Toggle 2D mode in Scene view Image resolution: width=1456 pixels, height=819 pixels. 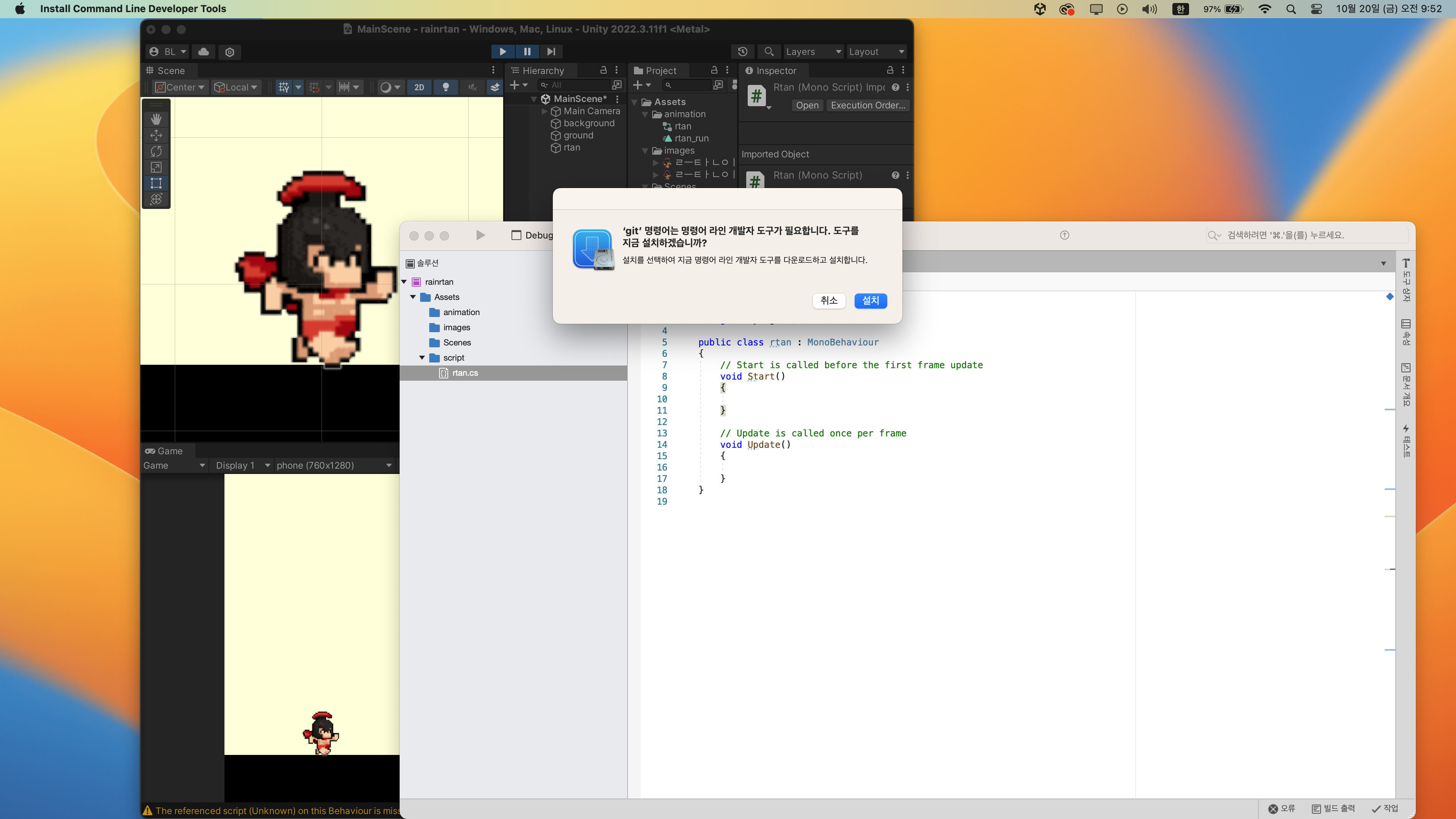419,87
